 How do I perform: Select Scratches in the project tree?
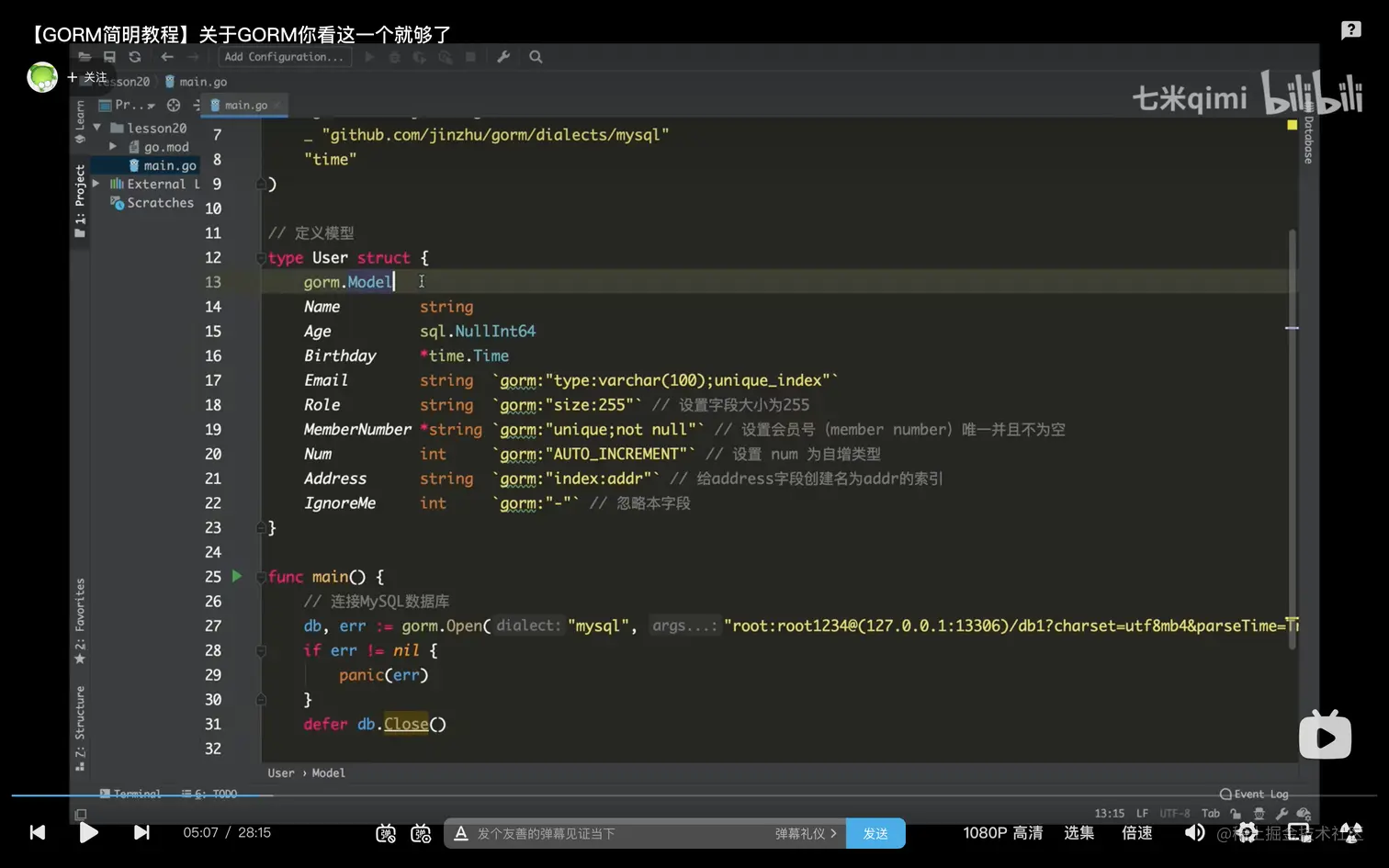pos(152,203)
